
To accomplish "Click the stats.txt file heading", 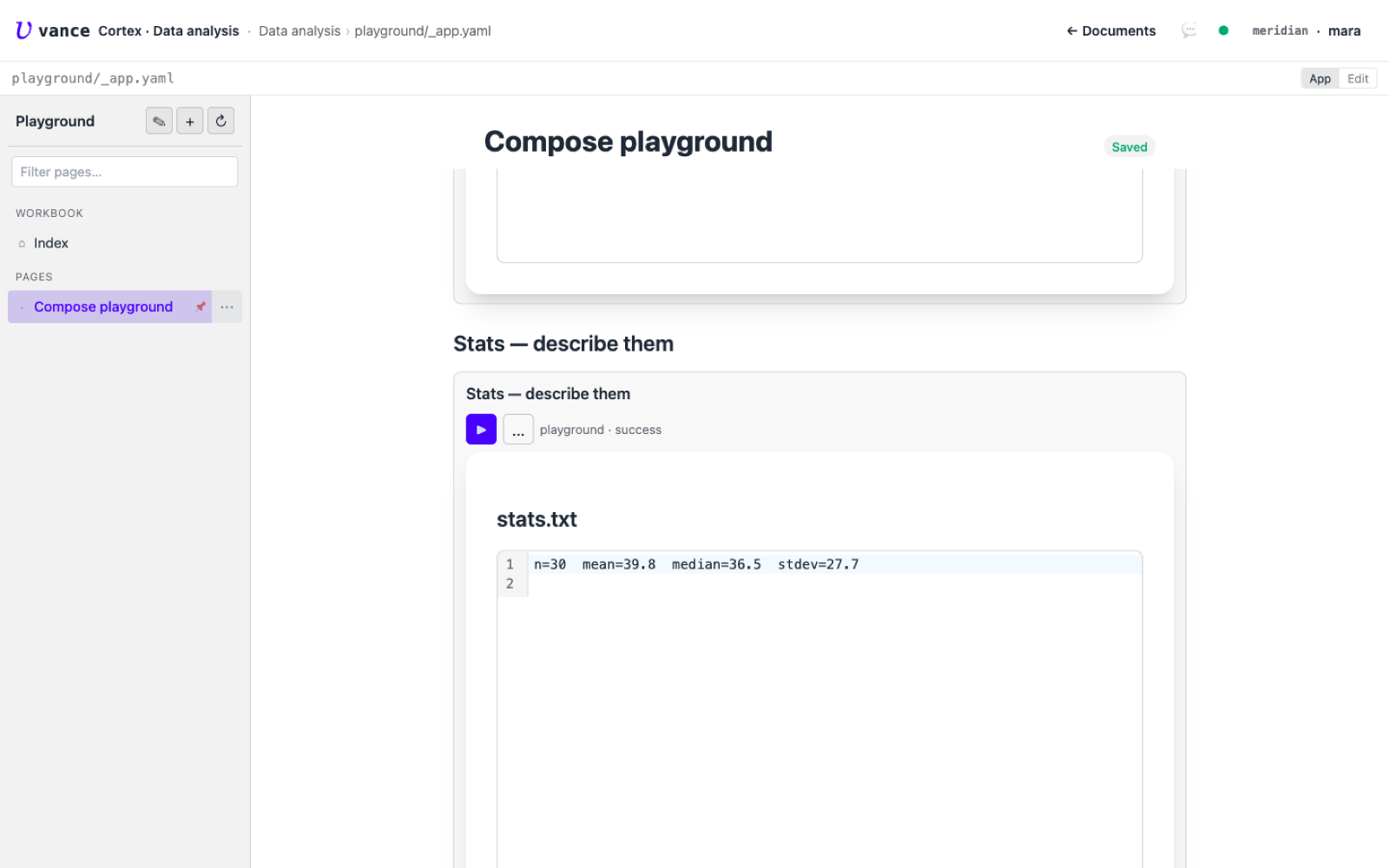I will (x=537, y=519).
